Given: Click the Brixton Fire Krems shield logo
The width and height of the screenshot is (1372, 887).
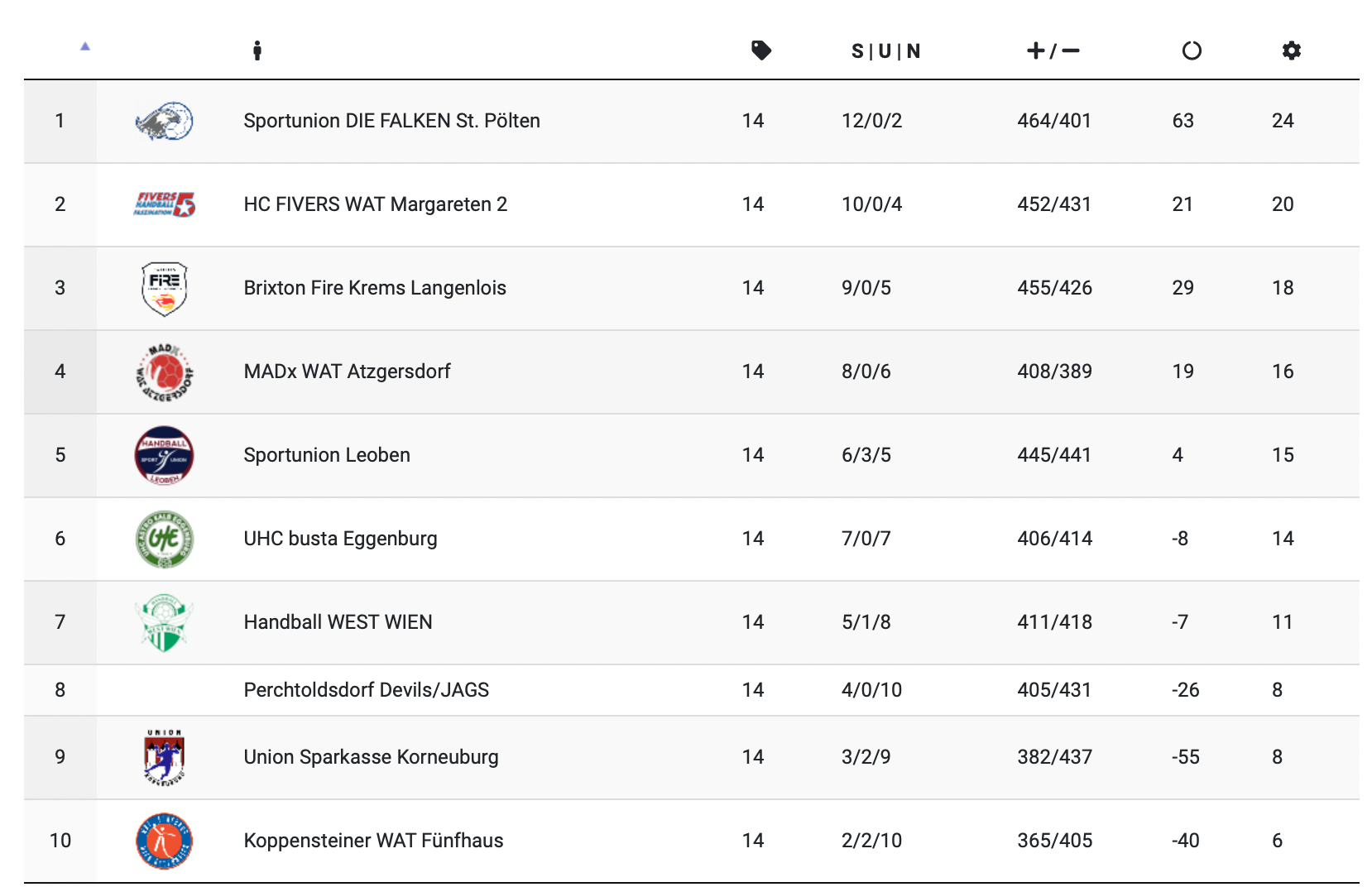Looking at the screenshot, I should pyautogui.click(x=164, y=289).
